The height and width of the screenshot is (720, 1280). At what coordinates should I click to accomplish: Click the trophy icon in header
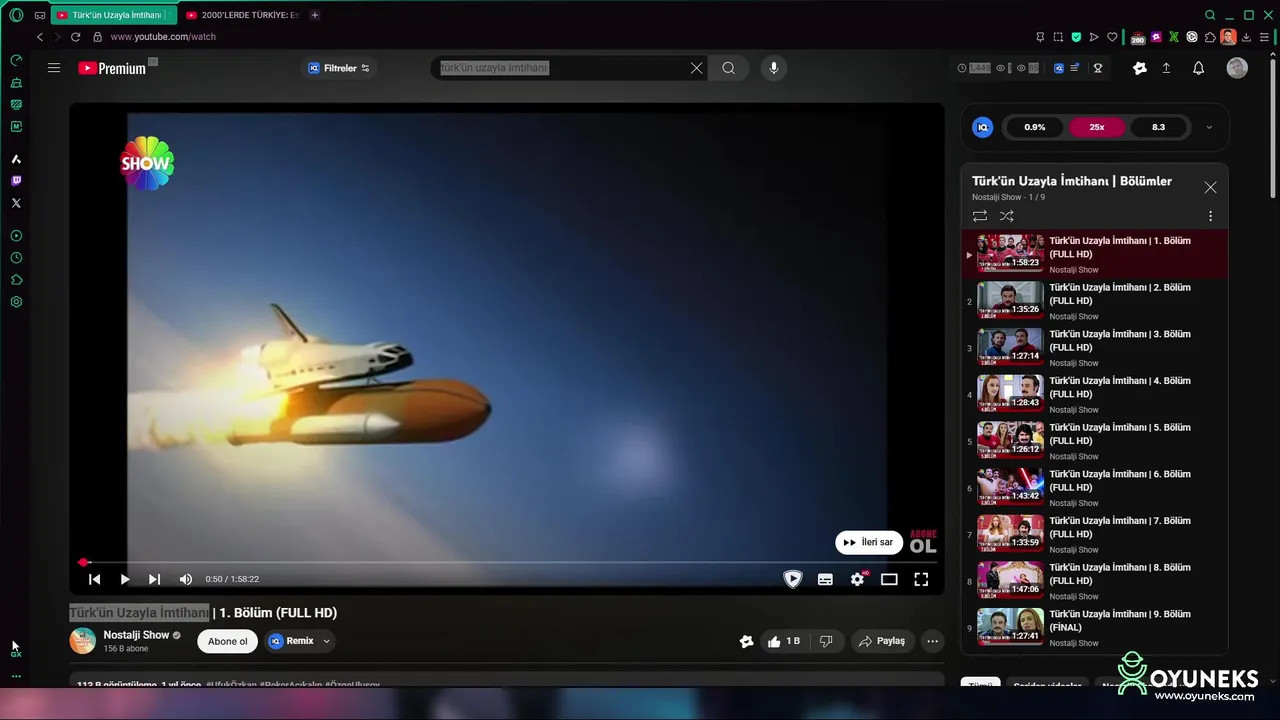[x=1097, y=68]
